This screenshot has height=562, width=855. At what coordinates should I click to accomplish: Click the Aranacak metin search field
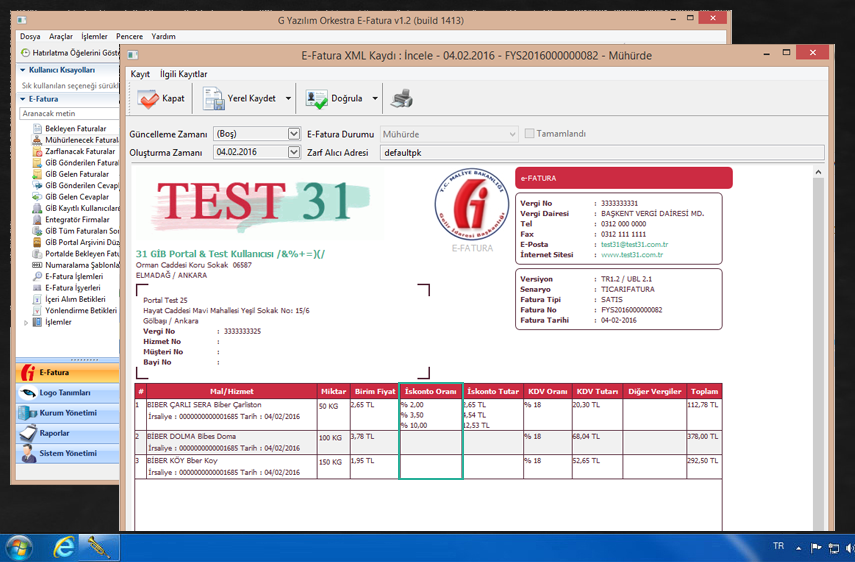pos(69,113)
